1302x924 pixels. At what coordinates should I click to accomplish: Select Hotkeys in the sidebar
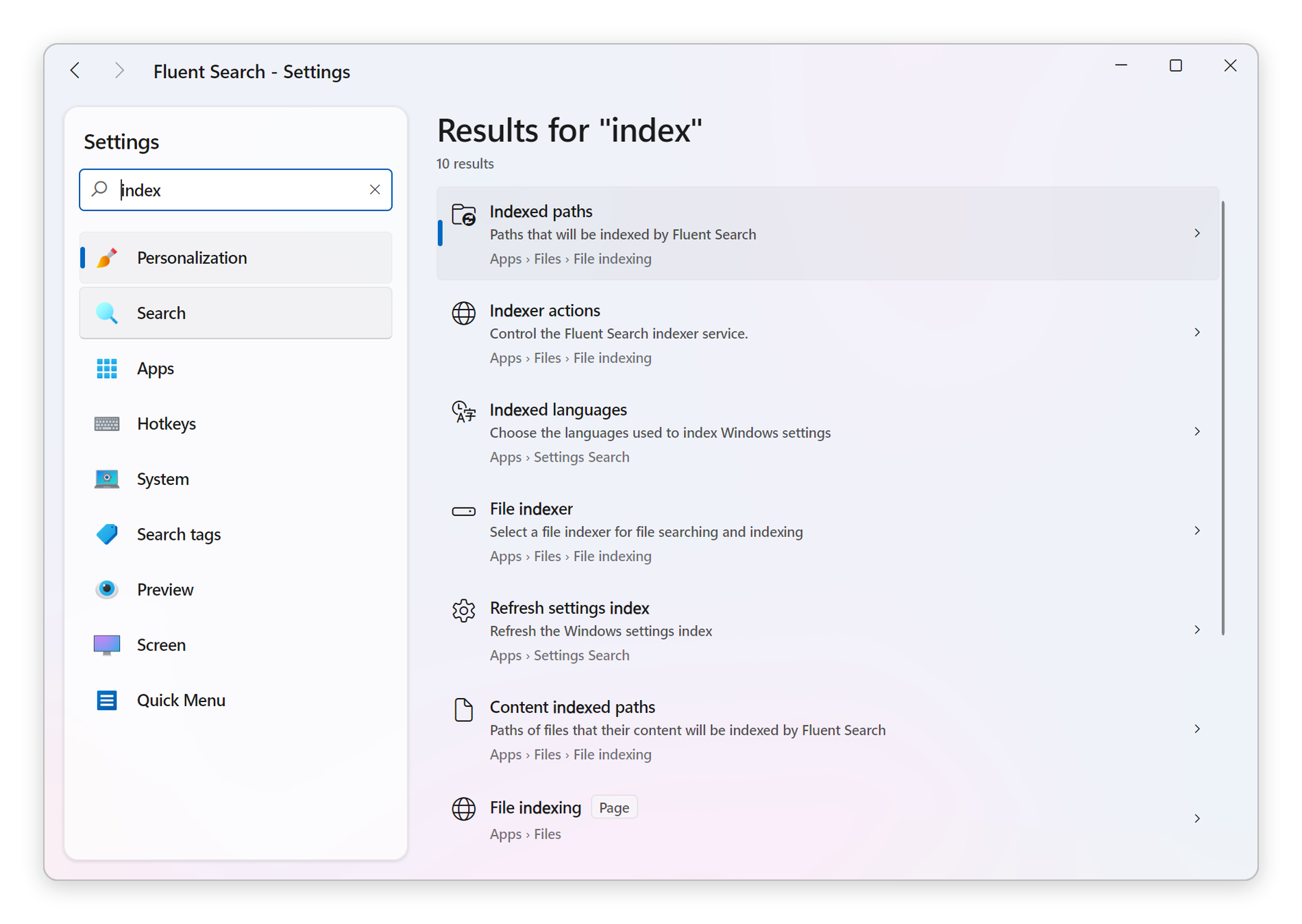(236, 424)
